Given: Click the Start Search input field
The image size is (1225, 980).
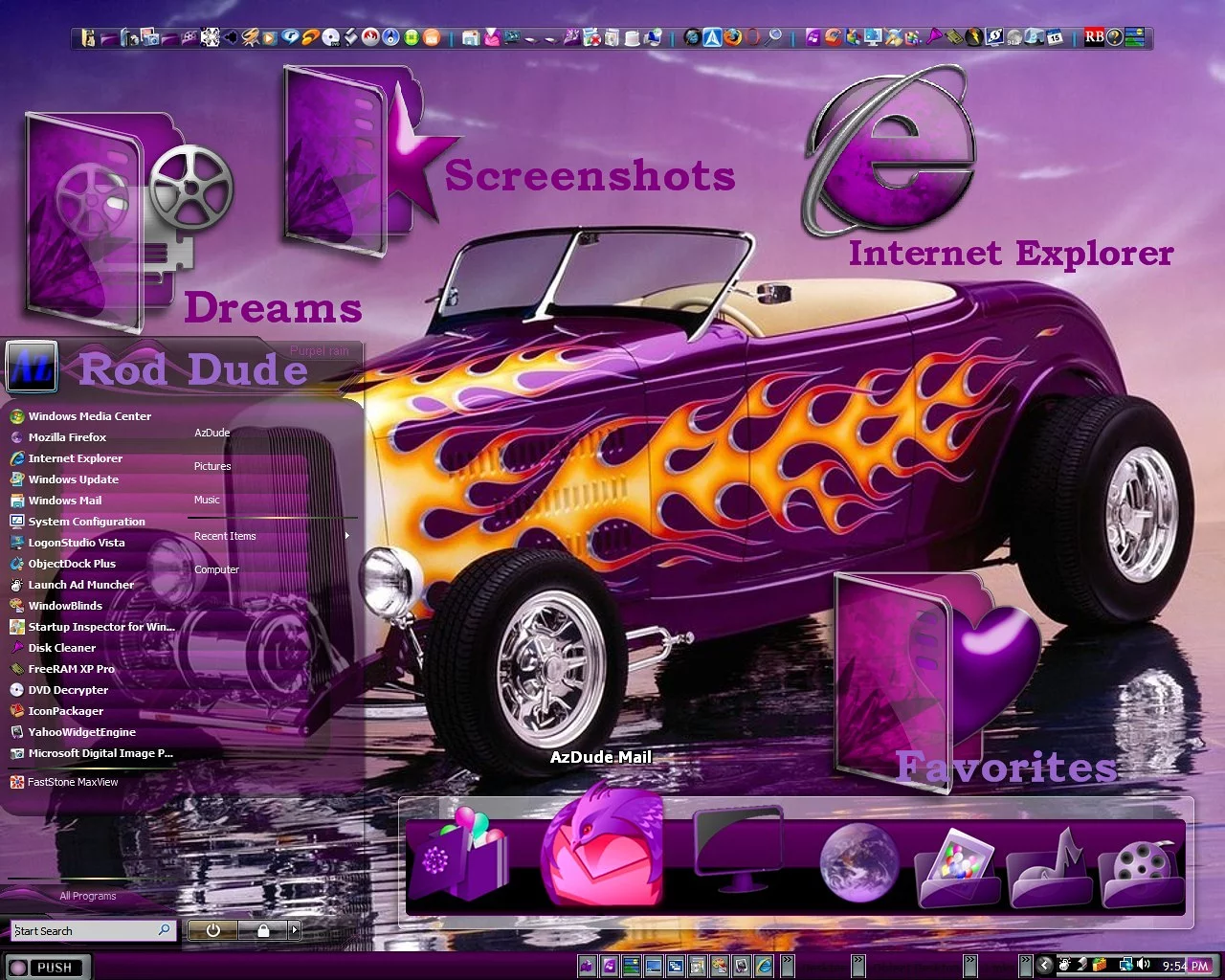Looking at the screenshot, I should coord(86,930).
